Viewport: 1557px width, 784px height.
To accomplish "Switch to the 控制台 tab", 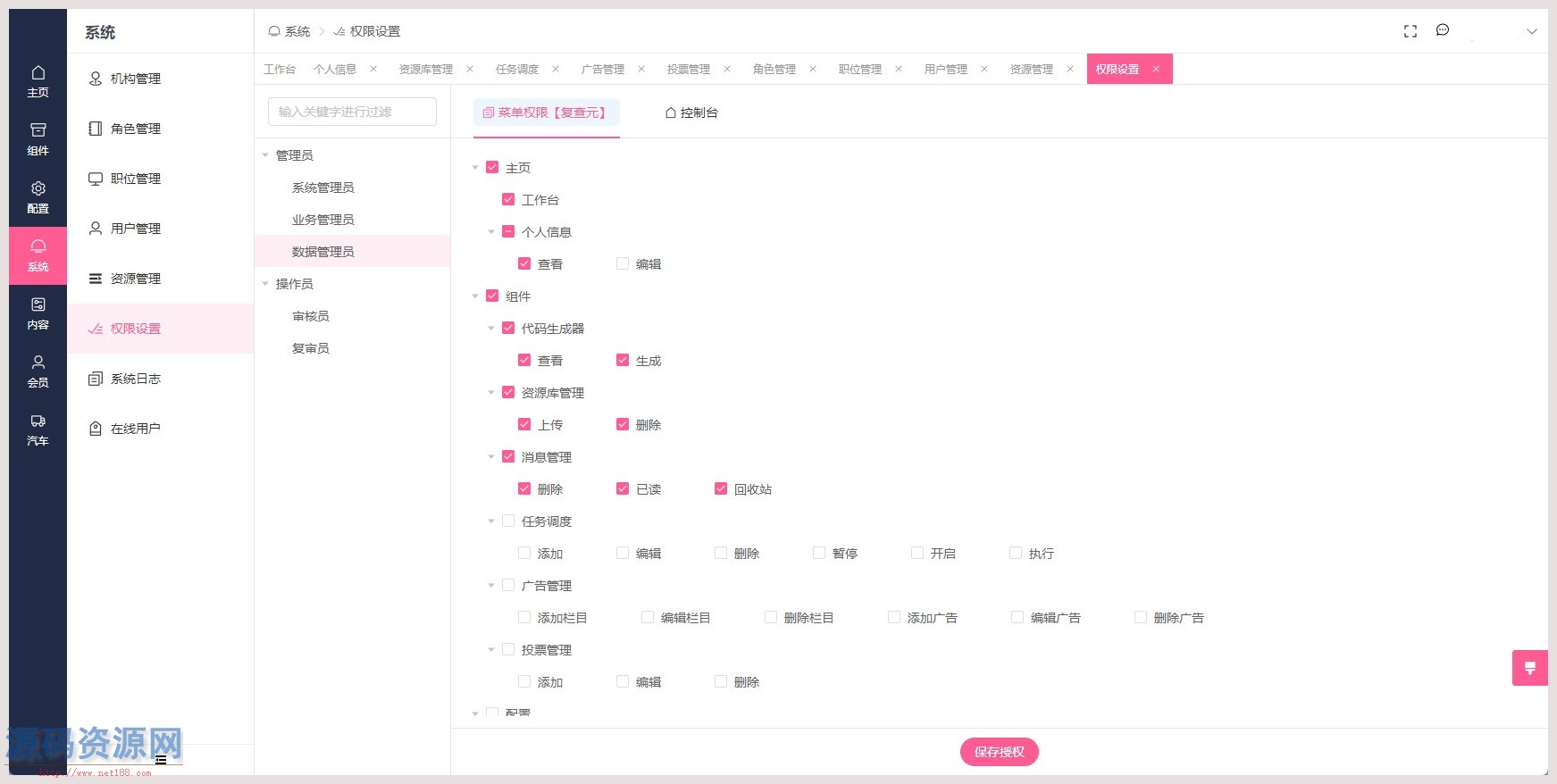I will click(x=691, y=113).
